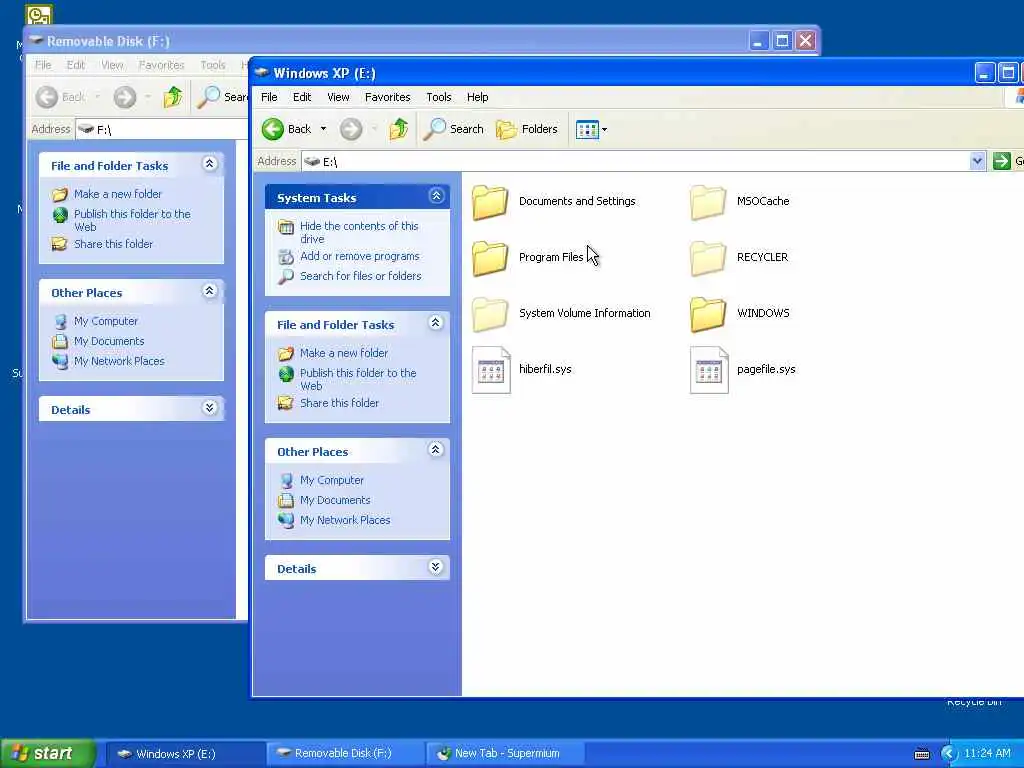Open Search in Windows XP (E:) toolbar
The image size is (1024, 768).
point(454,129)
